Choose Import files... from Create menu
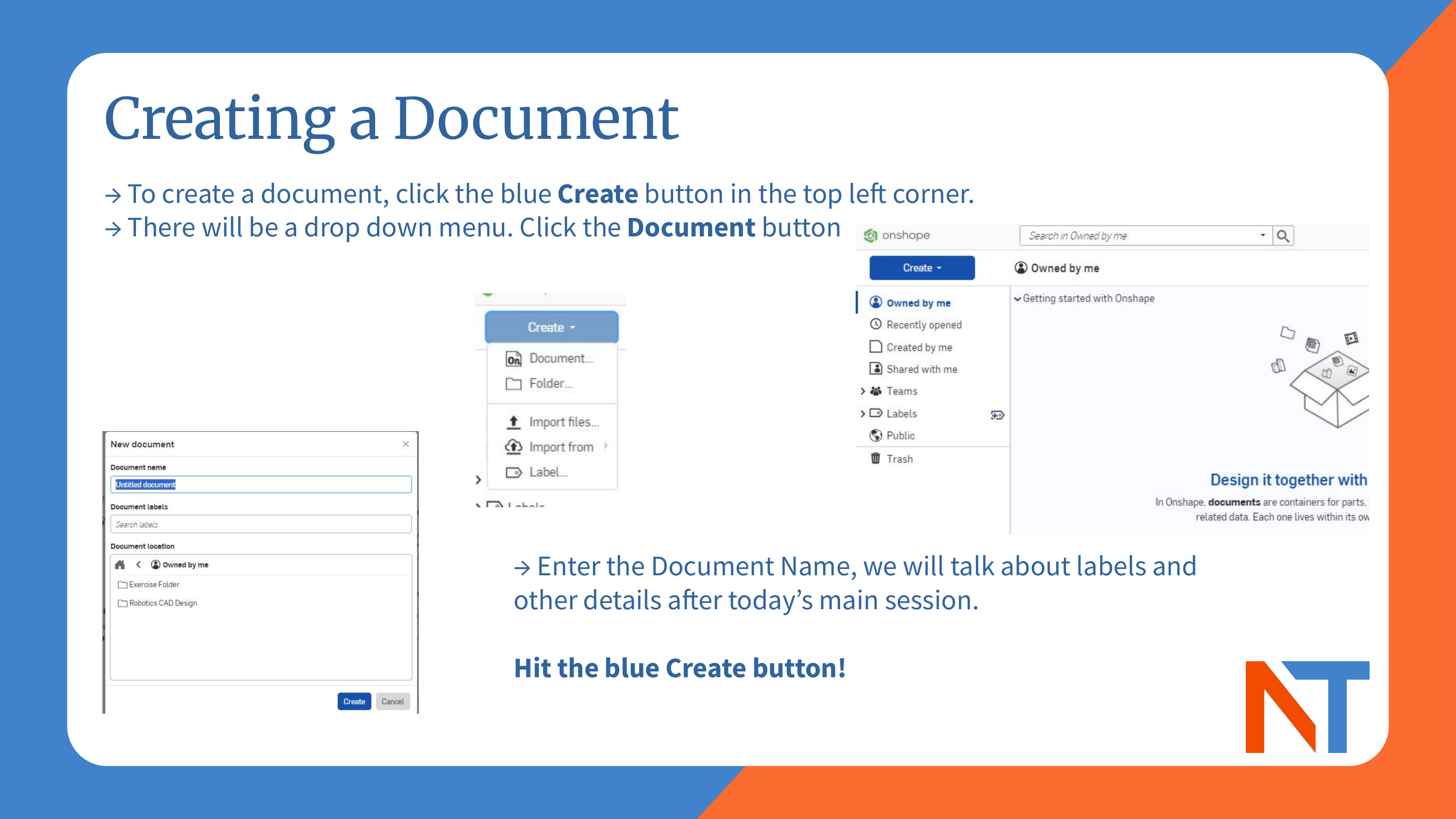Image resolution: width=1456 pixels, height=819 pixels. pyautogui.click(x=563, y=422)
